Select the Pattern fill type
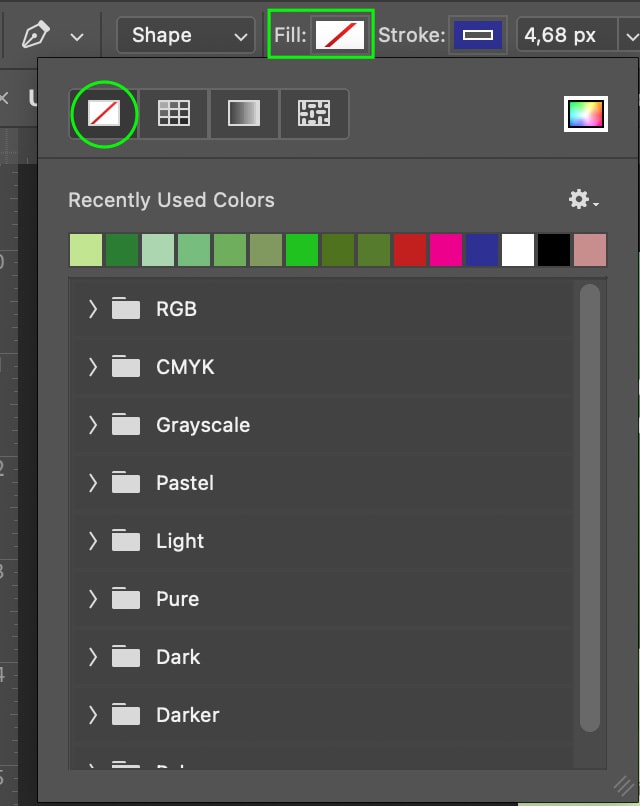640x806 pixels. (x=314, y=114)
